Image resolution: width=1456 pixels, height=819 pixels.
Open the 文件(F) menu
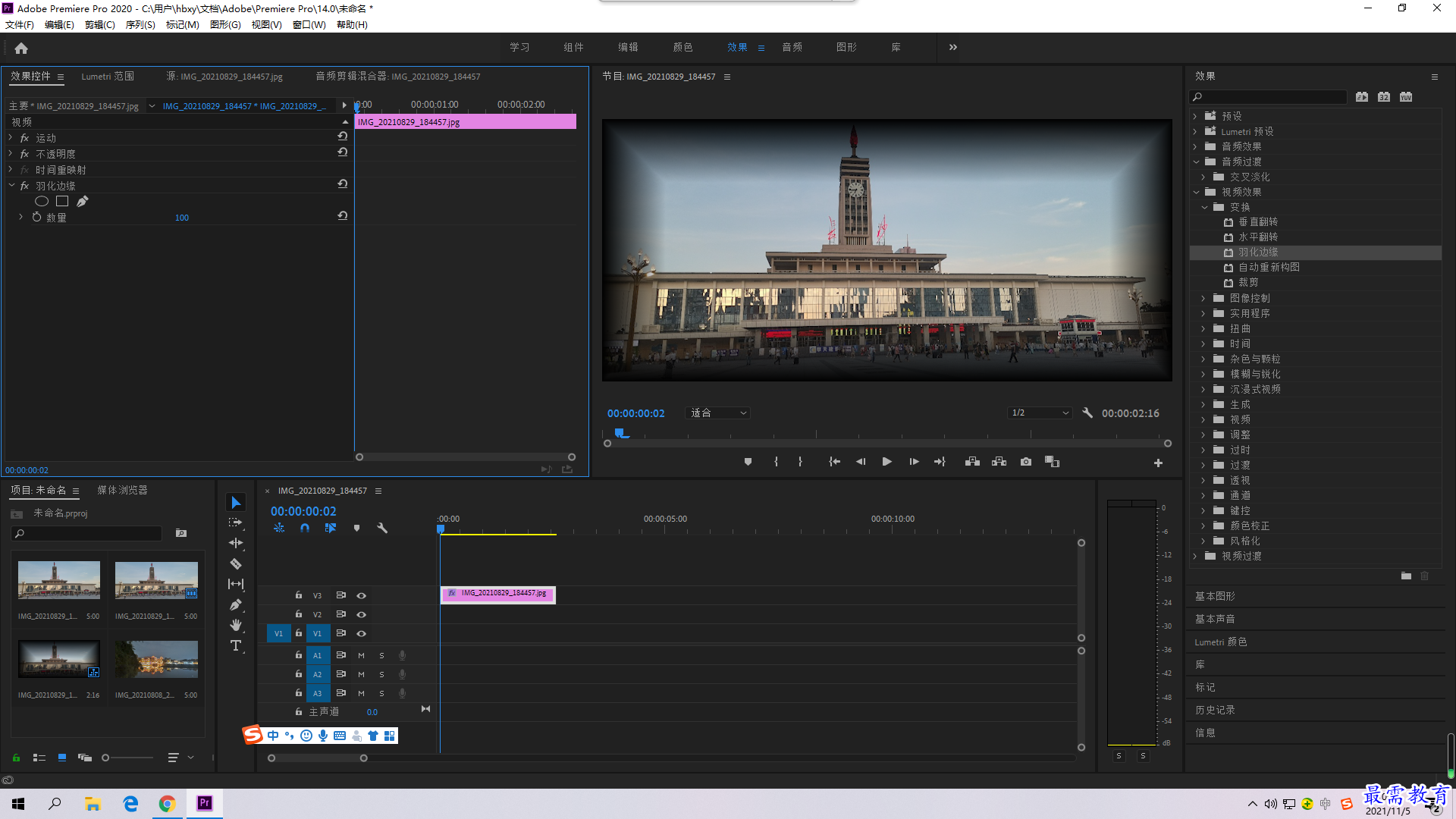point(20,25)
